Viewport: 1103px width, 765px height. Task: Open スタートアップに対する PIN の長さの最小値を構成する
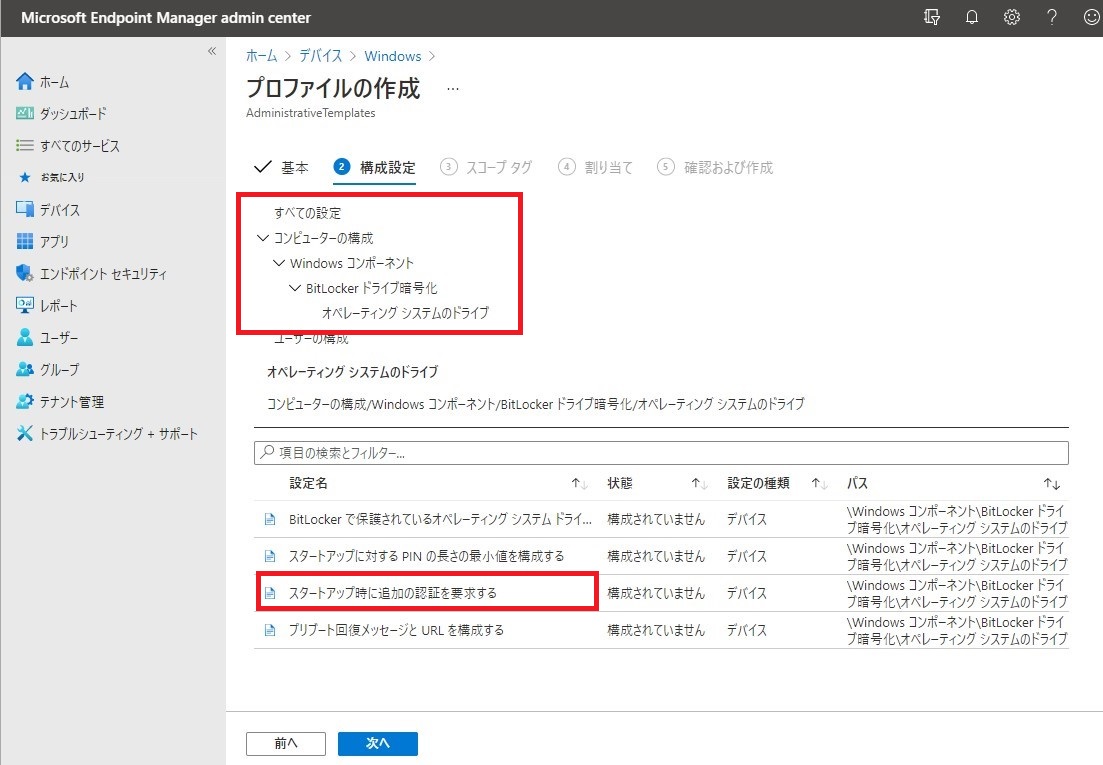pyautogui.click(x=426, y=556)
